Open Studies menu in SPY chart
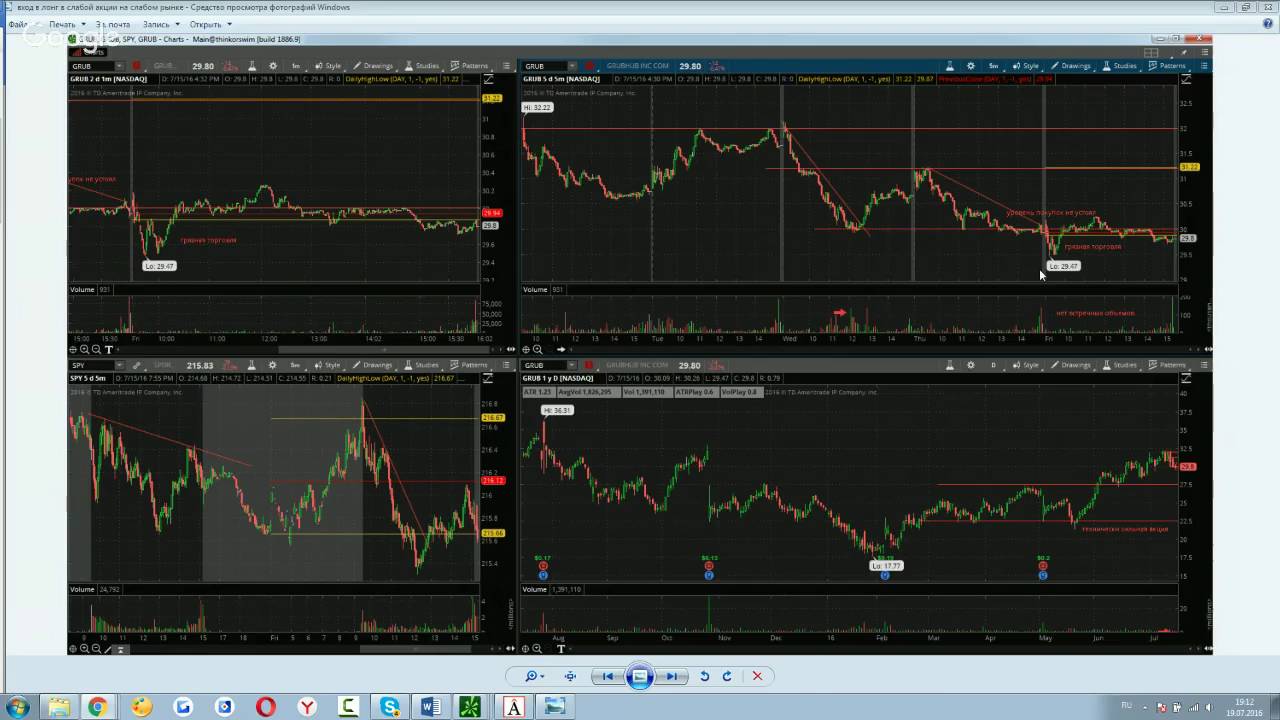Viewport: 1280px width, 720px height. tap(421, 365)
